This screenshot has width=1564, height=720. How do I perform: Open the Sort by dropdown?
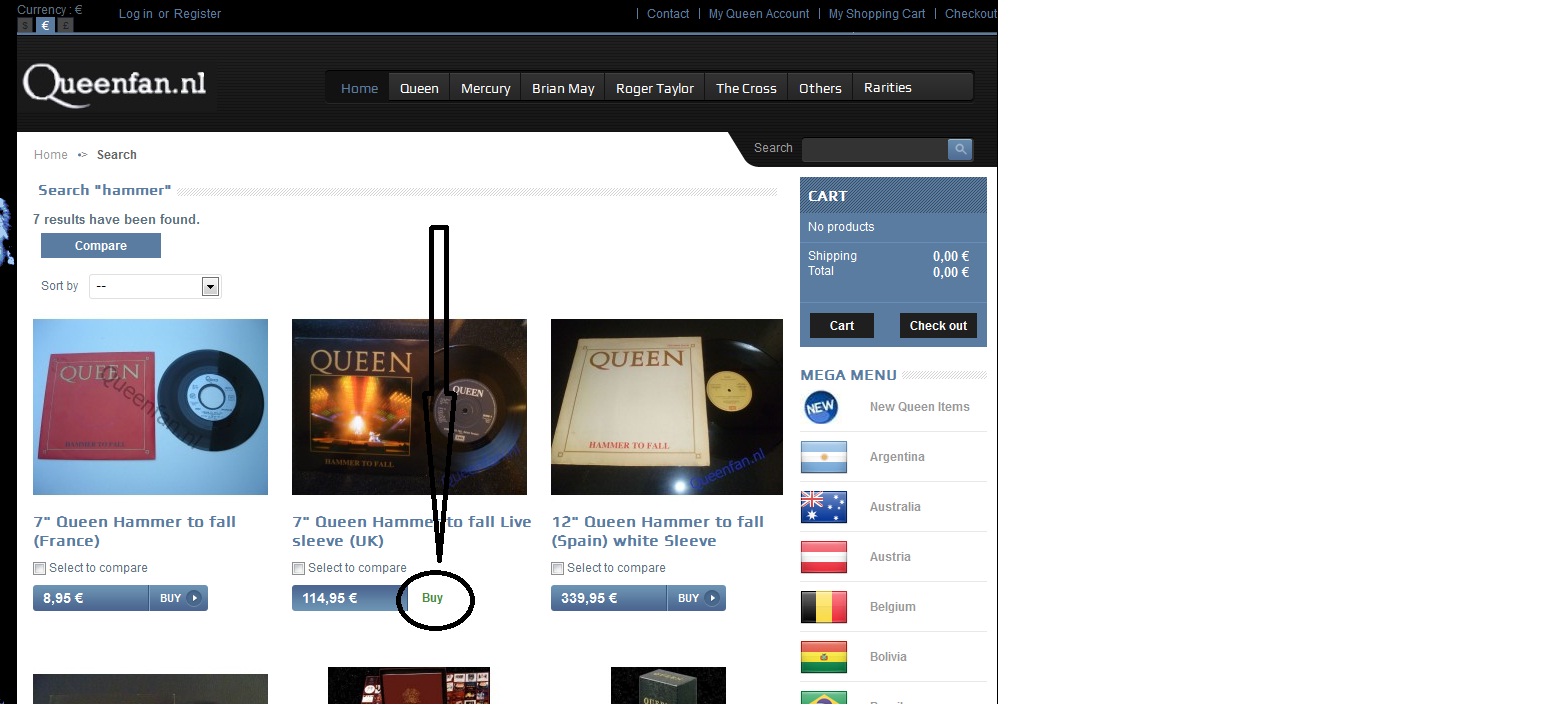(x=155, y=286)
